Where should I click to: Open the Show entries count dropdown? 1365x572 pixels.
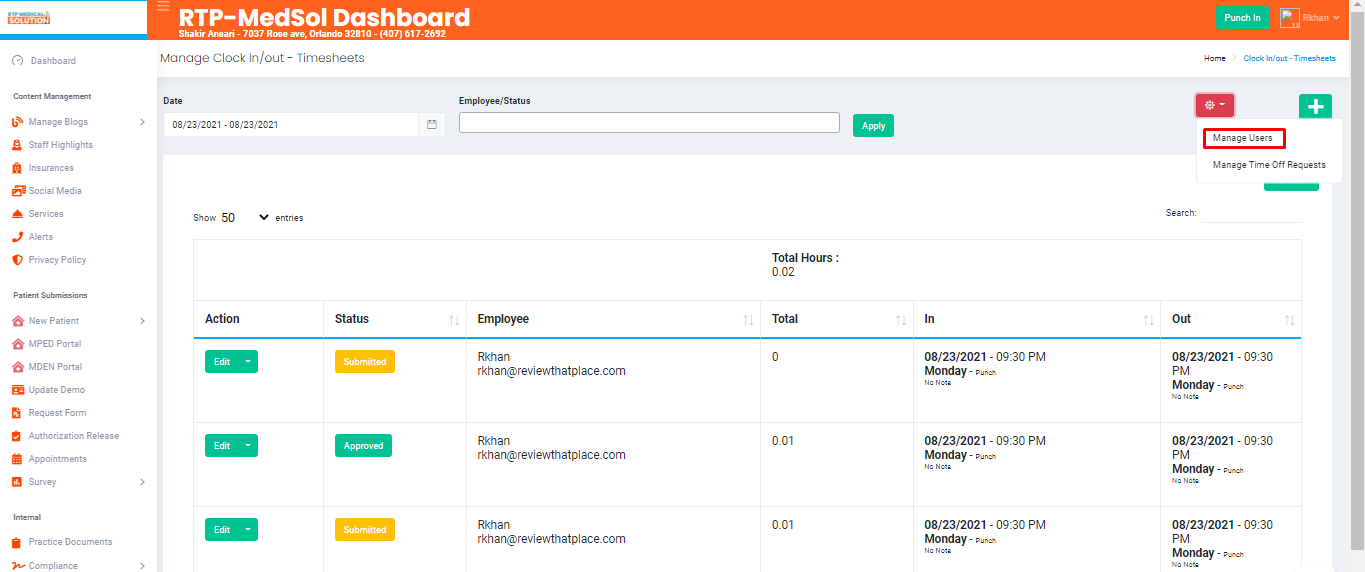click(x=245, y=217)
